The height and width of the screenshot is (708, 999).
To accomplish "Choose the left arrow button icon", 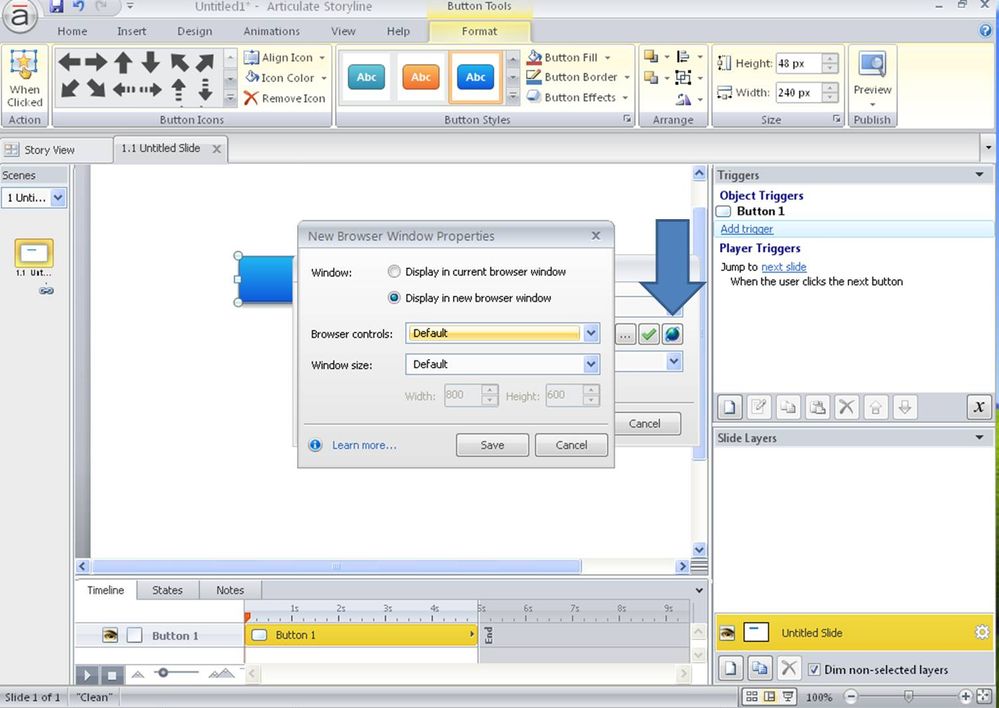I will pyautogui.click(x=69, y=62).
